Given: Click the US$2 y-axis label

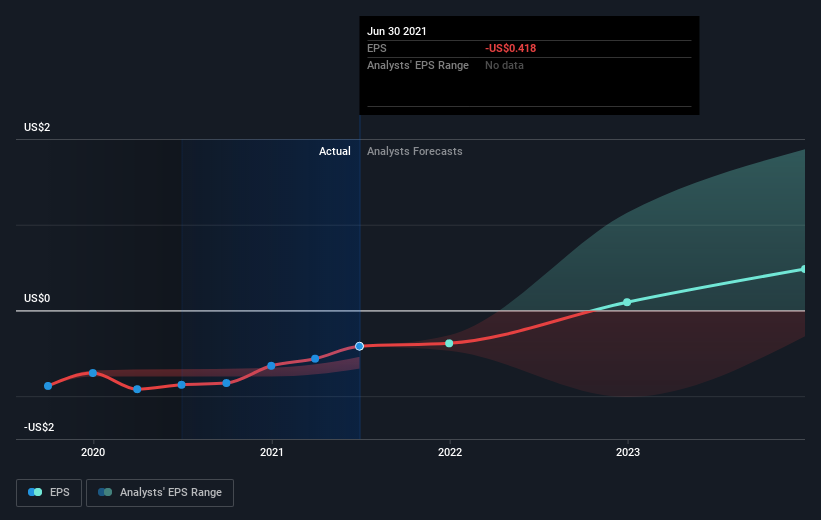Looking at the screenshot, I should 37,127.
